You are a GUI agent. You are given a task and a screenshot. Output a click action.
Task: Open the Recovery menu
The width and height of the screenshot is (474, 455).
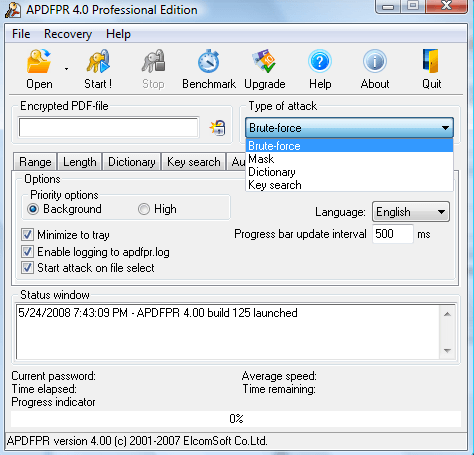68,34
